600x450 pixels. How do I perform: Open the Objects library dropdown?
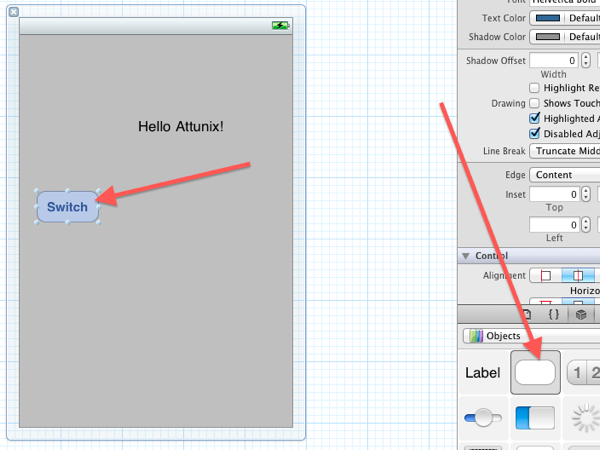[x=531, y=336]
